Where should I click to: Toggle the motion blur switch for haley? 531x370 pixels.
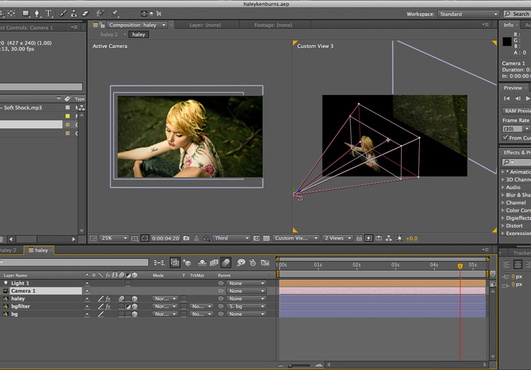121,299
